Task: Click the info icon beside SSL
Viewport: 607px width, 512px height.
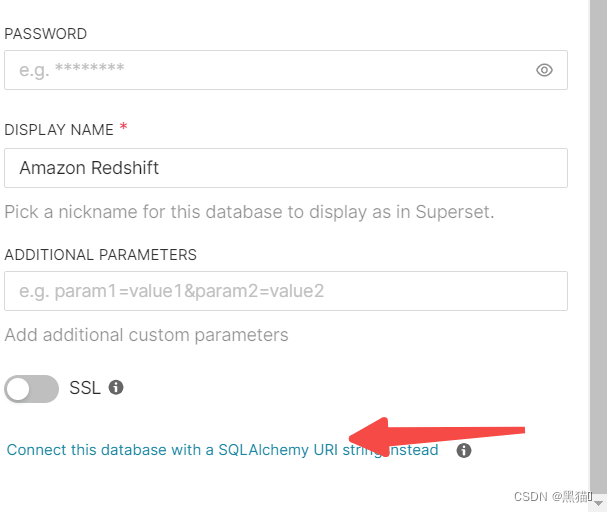Action: point(116,387)
